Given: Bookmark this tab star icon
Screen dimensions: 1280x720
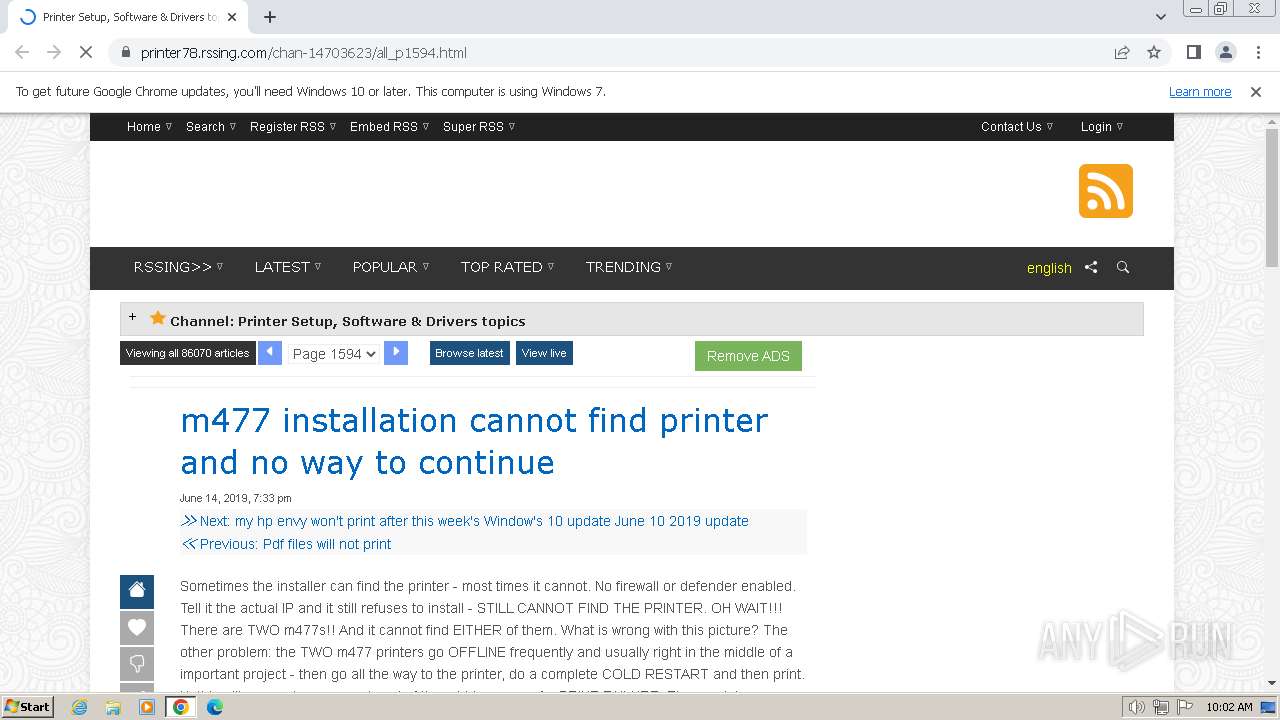Looking at the screenshot, I should [1154, 52].
